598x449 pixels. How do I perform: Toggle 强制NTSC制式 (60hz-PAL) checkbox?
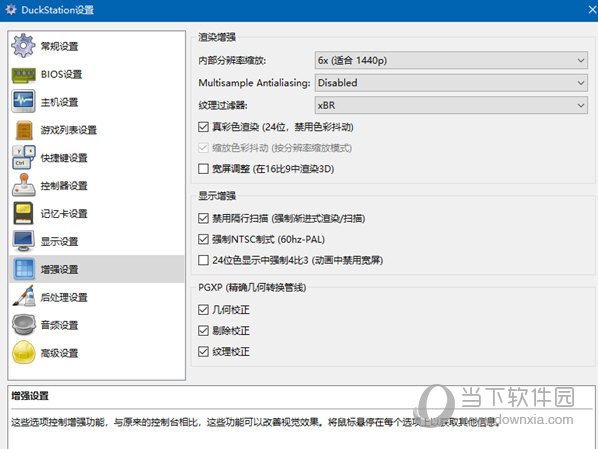[x=203, y=239]
